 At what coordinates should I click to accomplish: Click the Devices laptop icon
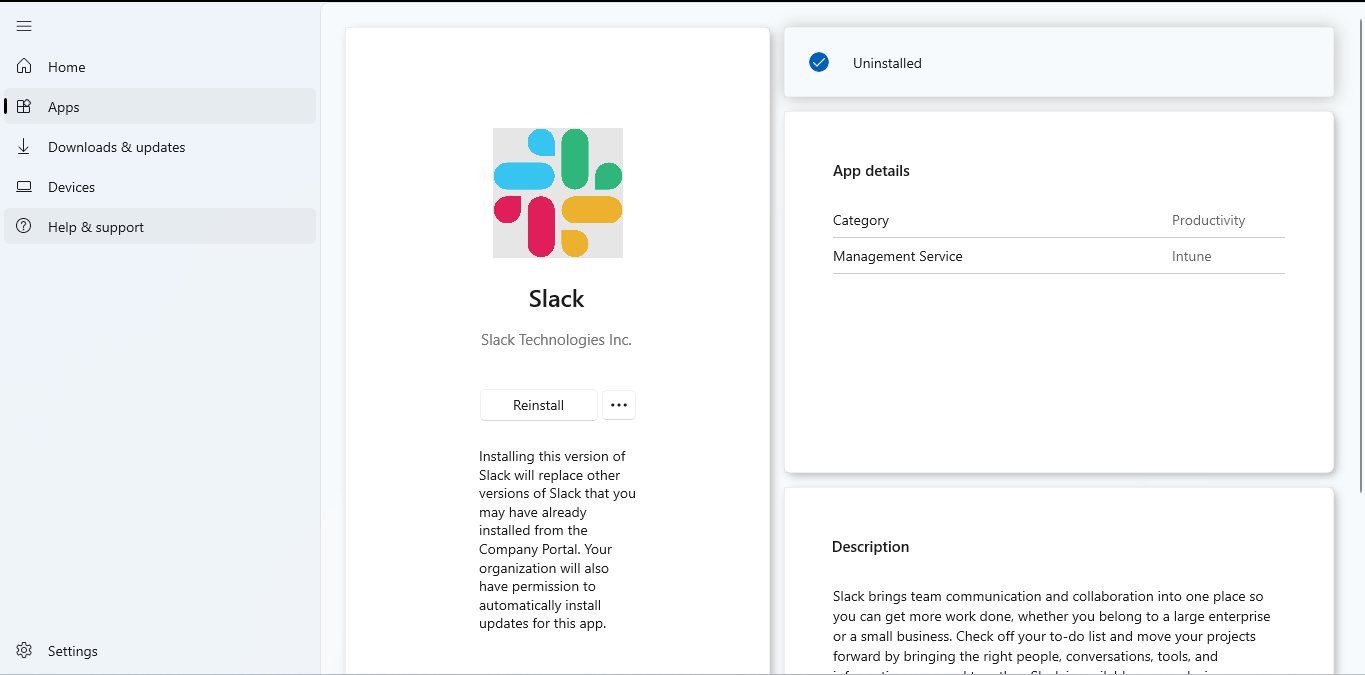pos(24,187)
